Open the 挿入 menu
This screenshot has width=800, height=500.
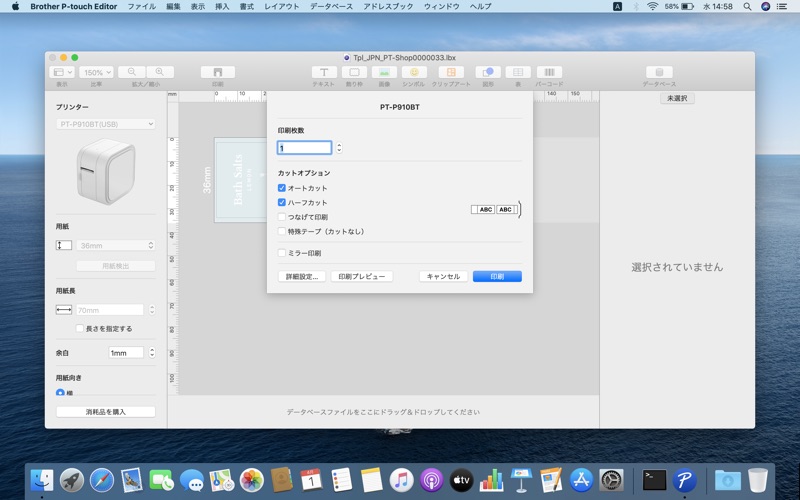pos(222,7)
